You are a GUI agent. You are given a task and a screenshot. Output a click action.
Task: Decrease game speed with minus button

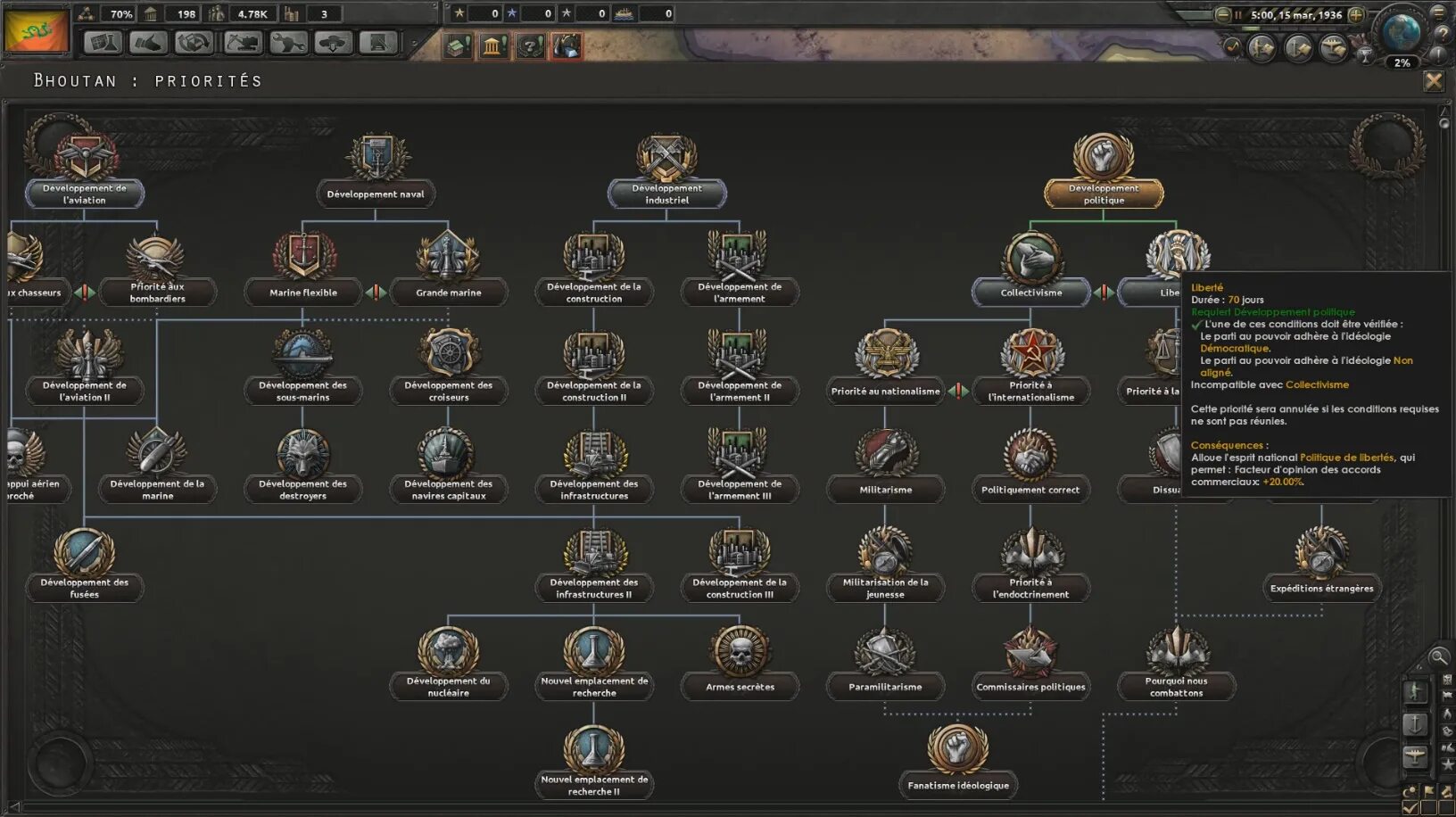[1223, 14]
